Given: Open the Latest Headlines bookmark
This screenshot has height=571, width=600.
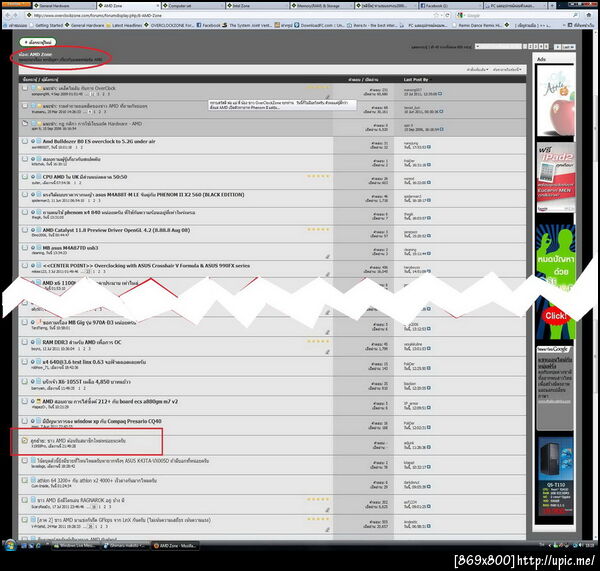Looking at the screenshot, I should point(124,25).
